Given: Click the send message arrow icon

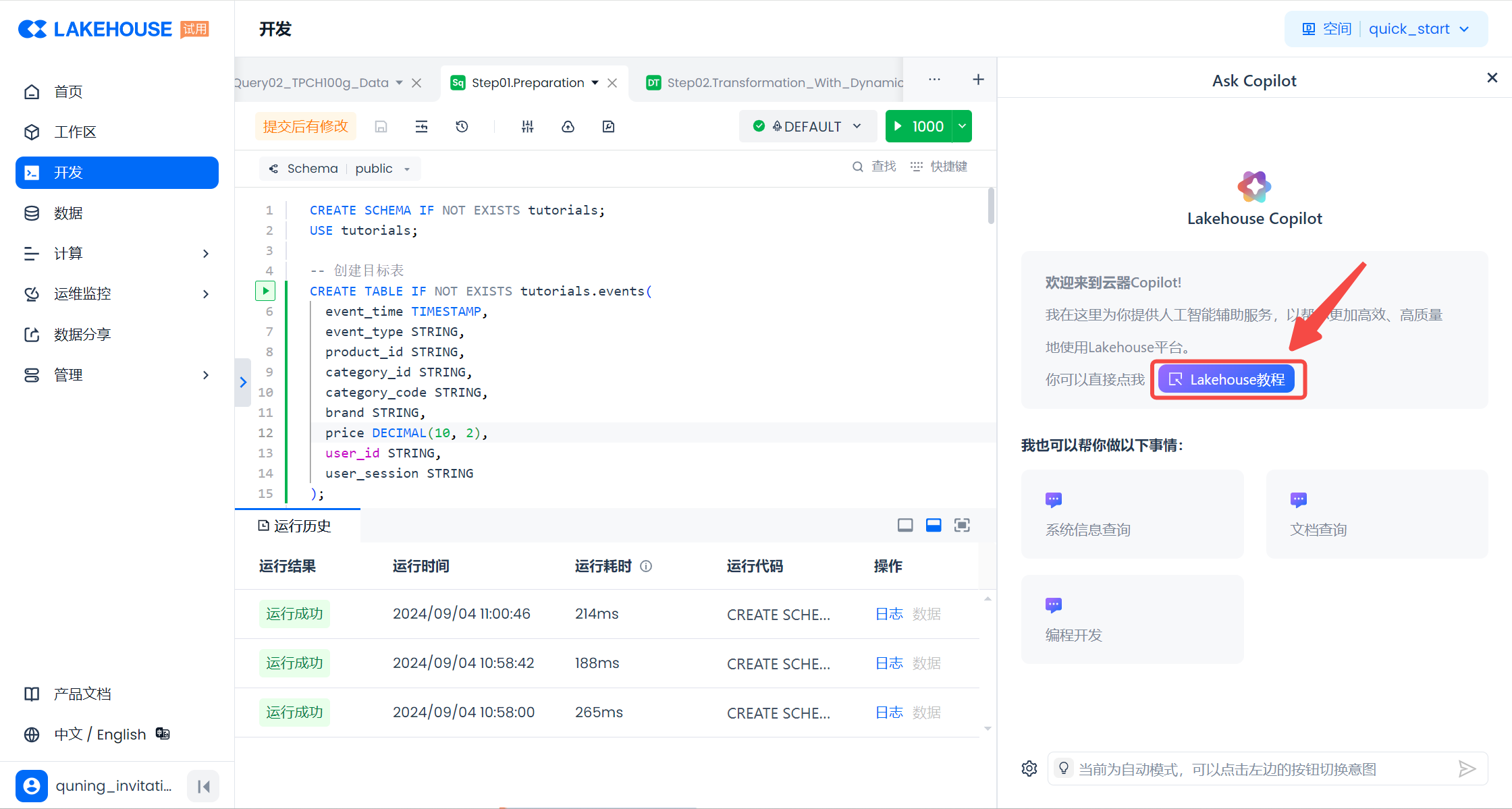Looking at the screenshot, I should click(x=1467, y=769).
